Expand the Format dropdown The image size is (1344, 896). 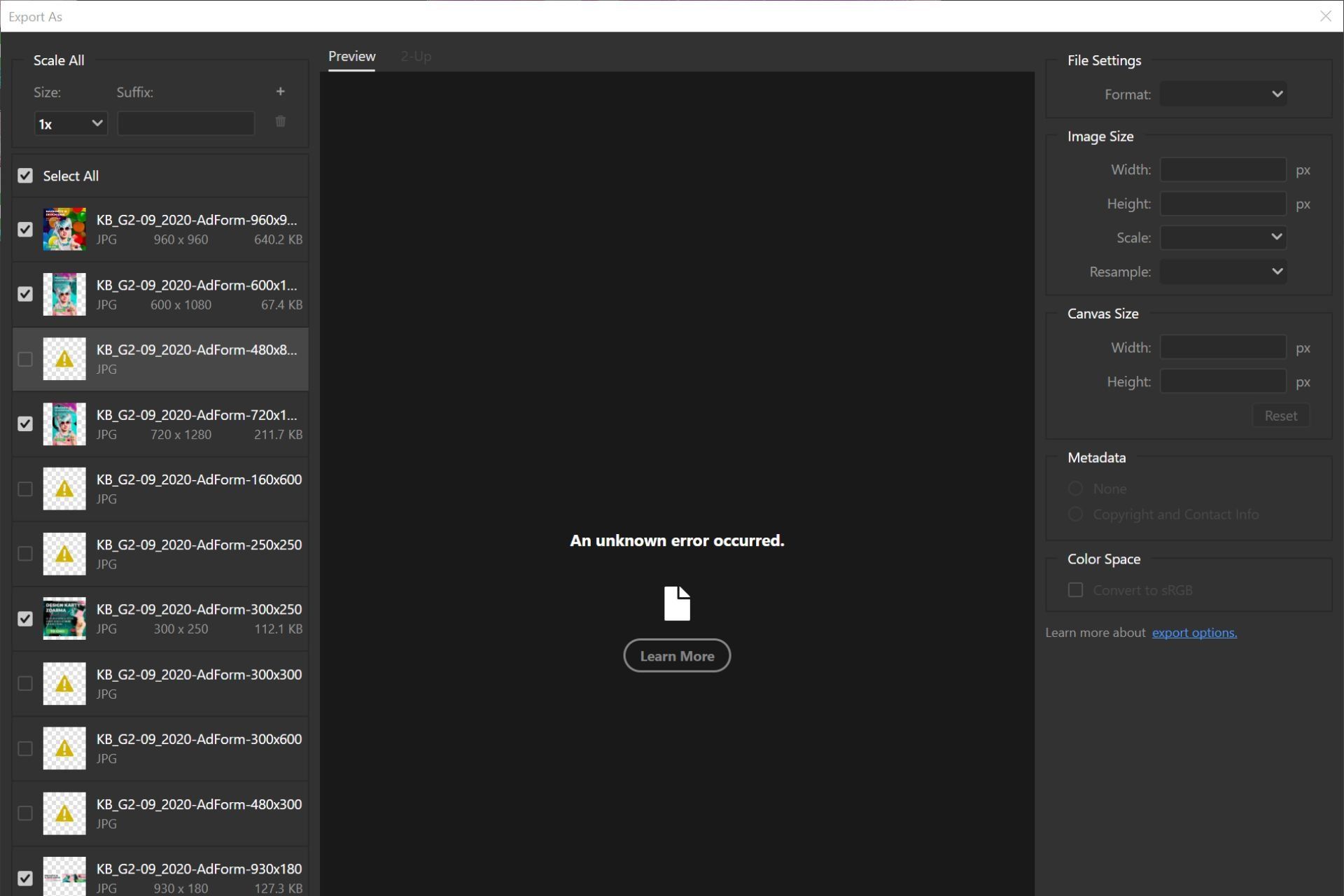click(x=1223, y=94)
